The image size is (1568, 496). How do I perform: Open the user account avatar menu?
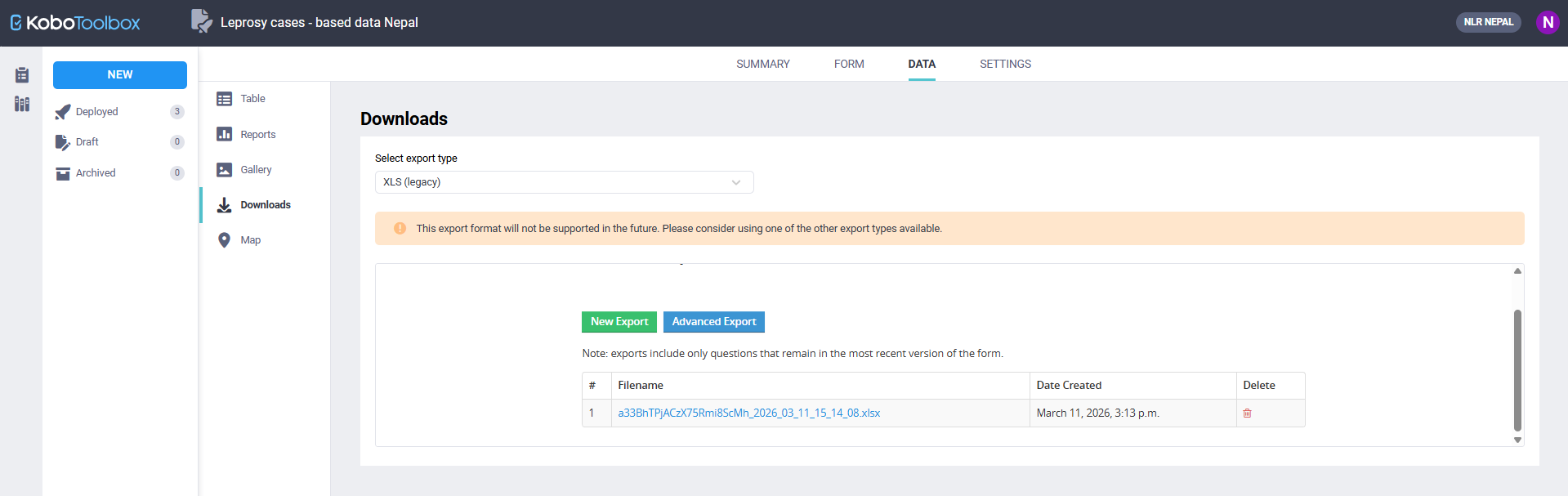[x=1547, y=22]
